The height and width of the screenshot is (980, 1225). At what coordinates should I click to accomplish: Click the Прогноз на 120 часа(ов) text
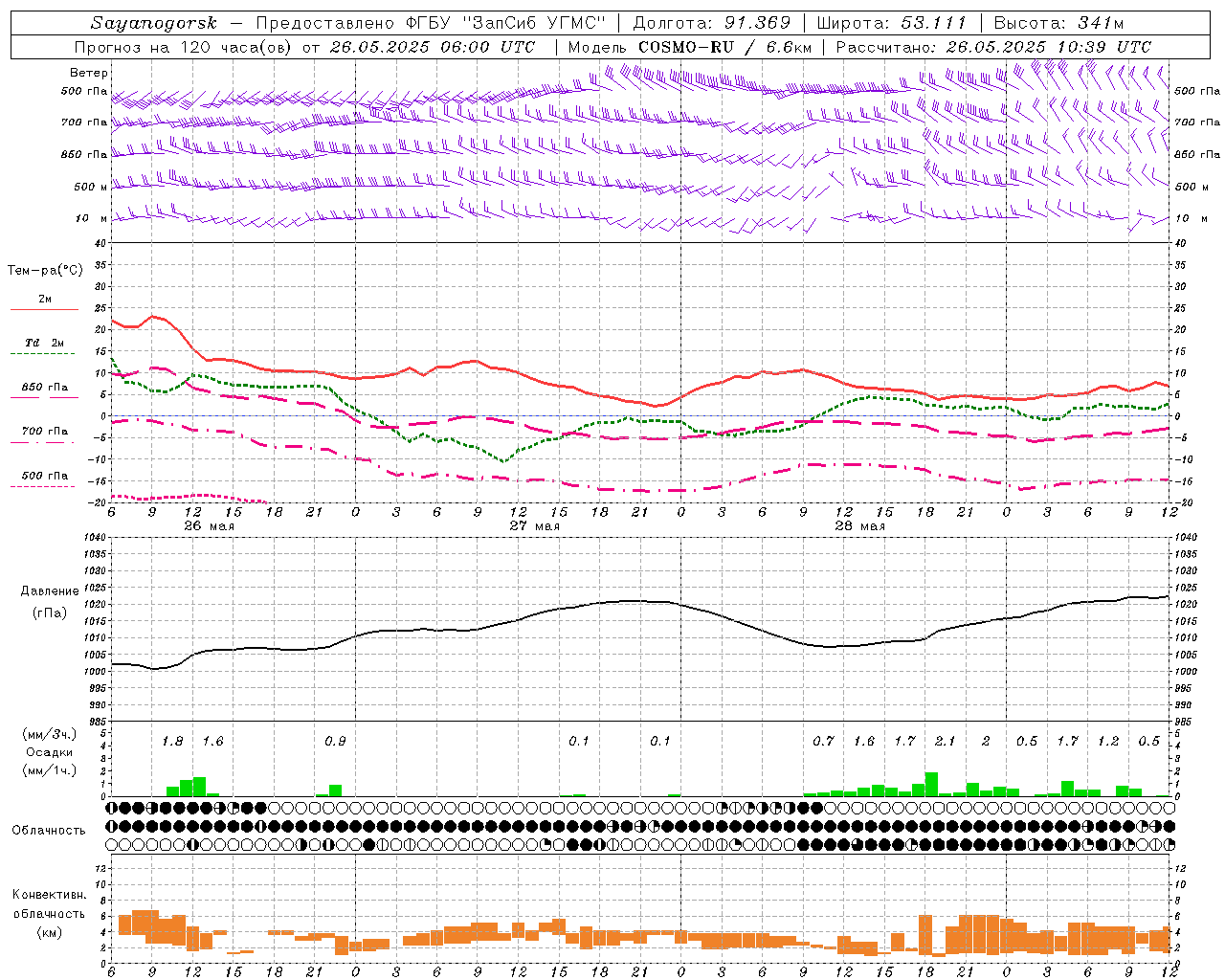[184, 47]
